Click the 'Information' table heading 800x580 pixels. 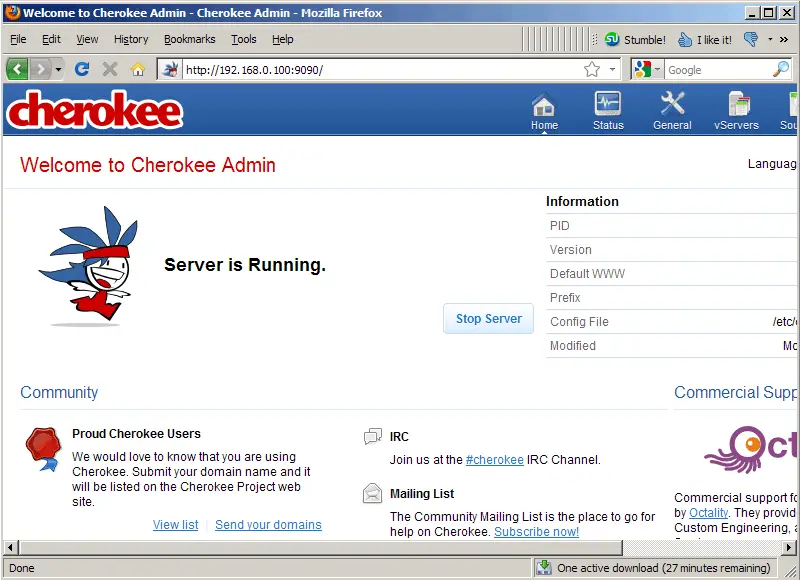(582, 201)
